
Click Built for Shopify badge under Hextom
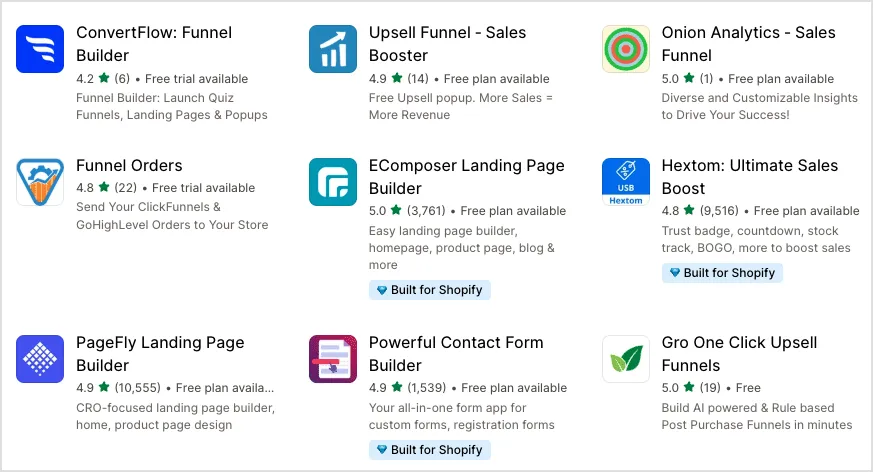coord(722,273)
